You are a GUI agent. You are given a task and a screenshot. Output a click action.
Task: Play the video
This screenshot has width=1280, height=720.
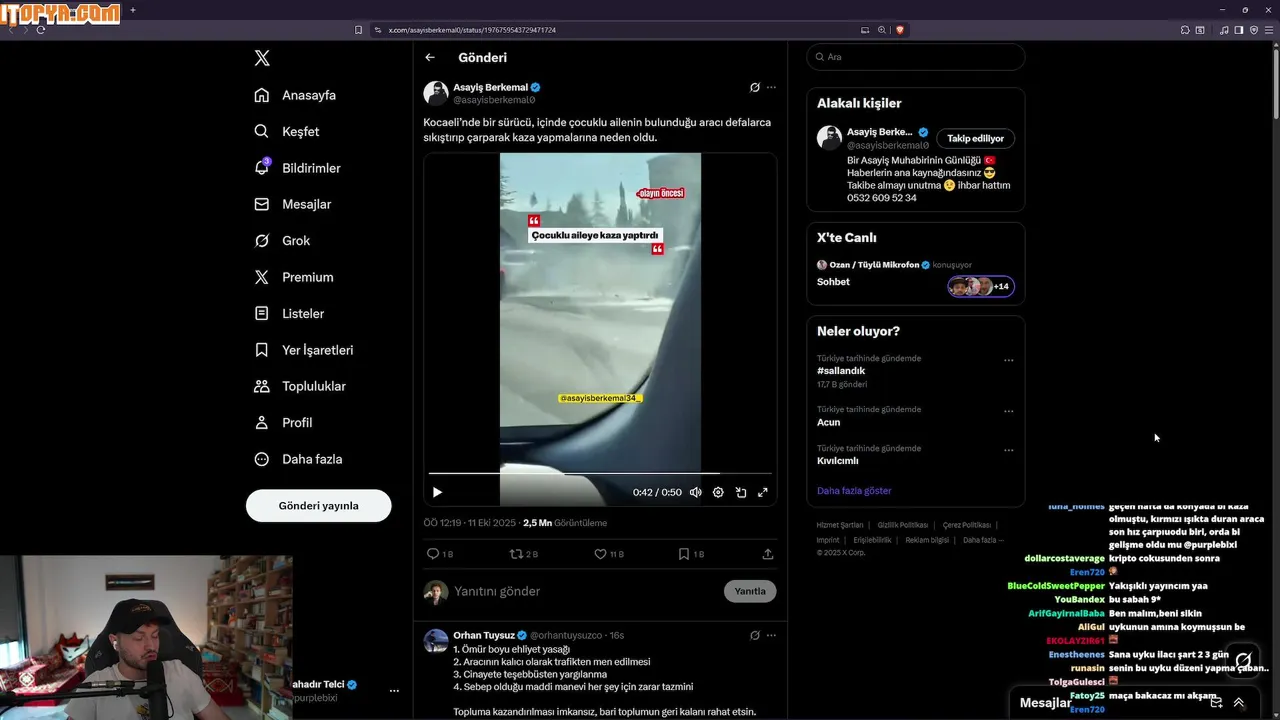tap(437, 492)
